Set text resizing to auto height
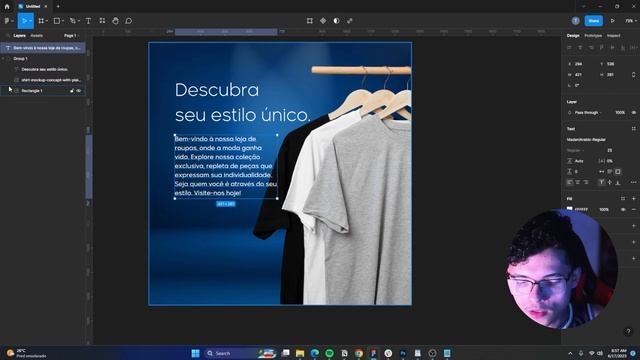640x360 pixels. click(x=610, y=171)
